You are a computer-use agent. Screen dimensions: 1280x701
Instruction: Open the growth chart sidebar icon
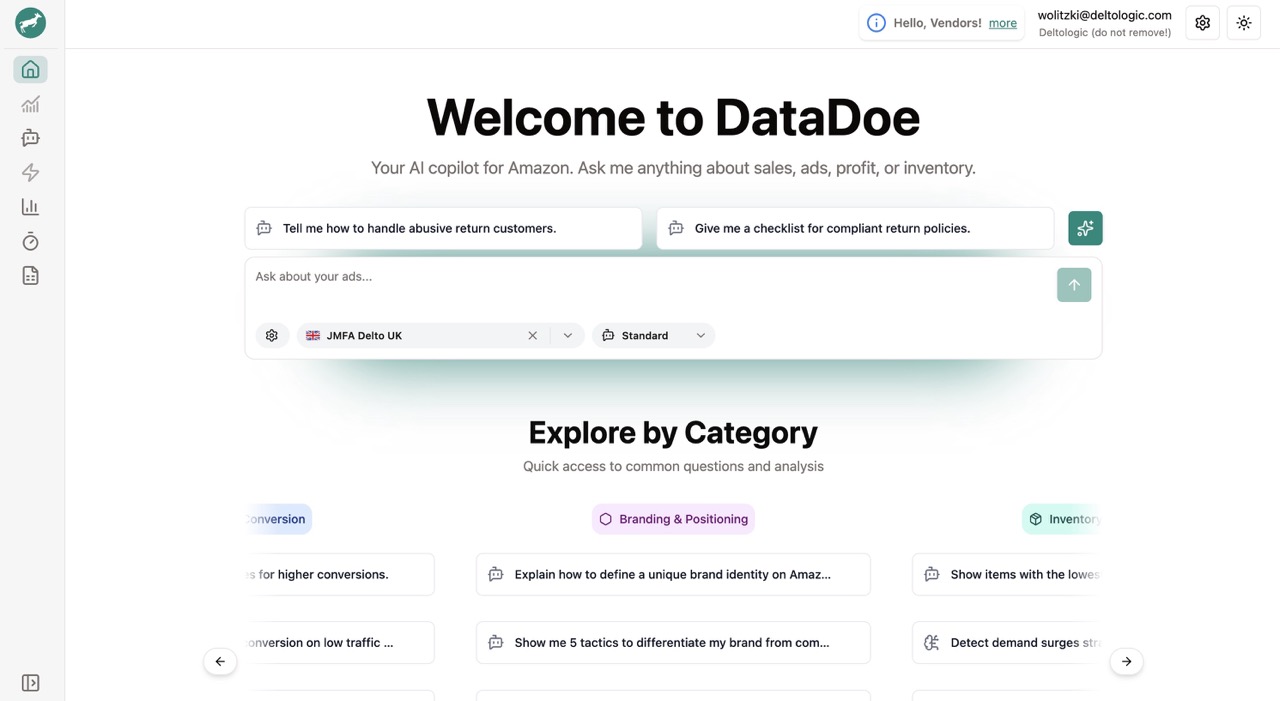[31, 104]
